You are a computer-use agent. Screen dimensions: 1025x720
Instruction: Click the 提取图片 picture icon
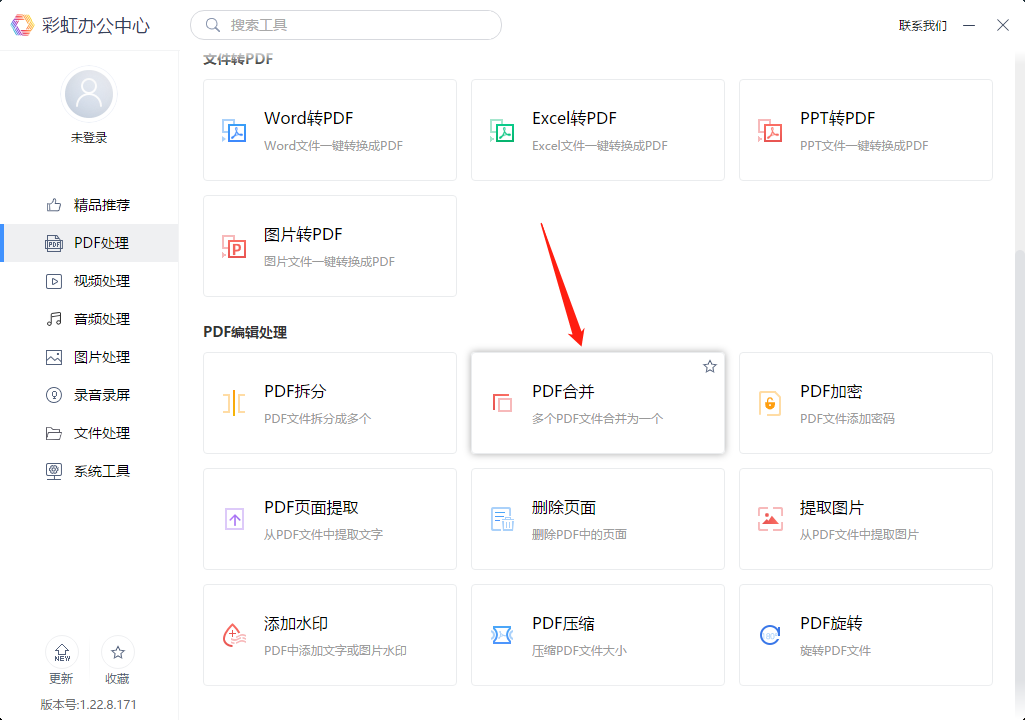(x=770, y=519)
